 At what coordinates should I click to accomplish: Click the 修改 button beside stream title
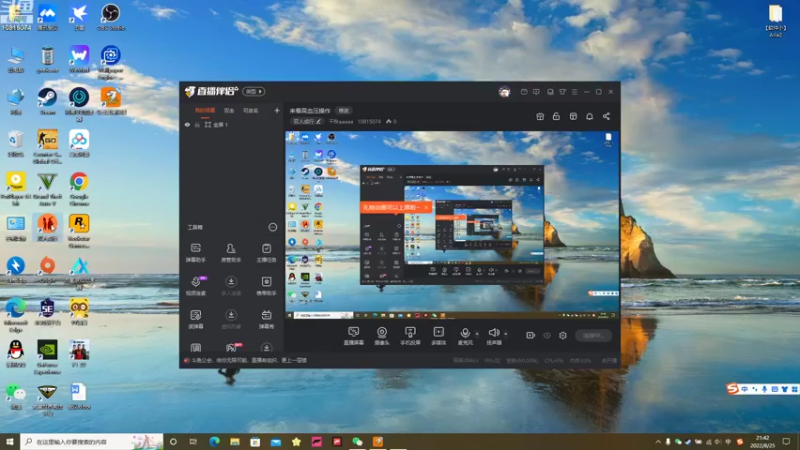344,110
